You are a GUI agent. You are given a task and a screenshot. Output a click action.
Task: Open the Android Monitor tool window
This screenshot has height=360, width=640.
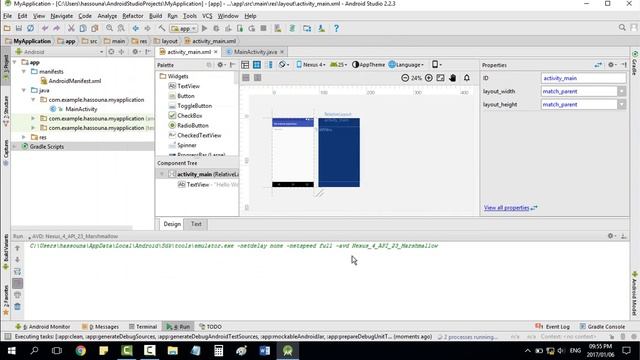43,327
